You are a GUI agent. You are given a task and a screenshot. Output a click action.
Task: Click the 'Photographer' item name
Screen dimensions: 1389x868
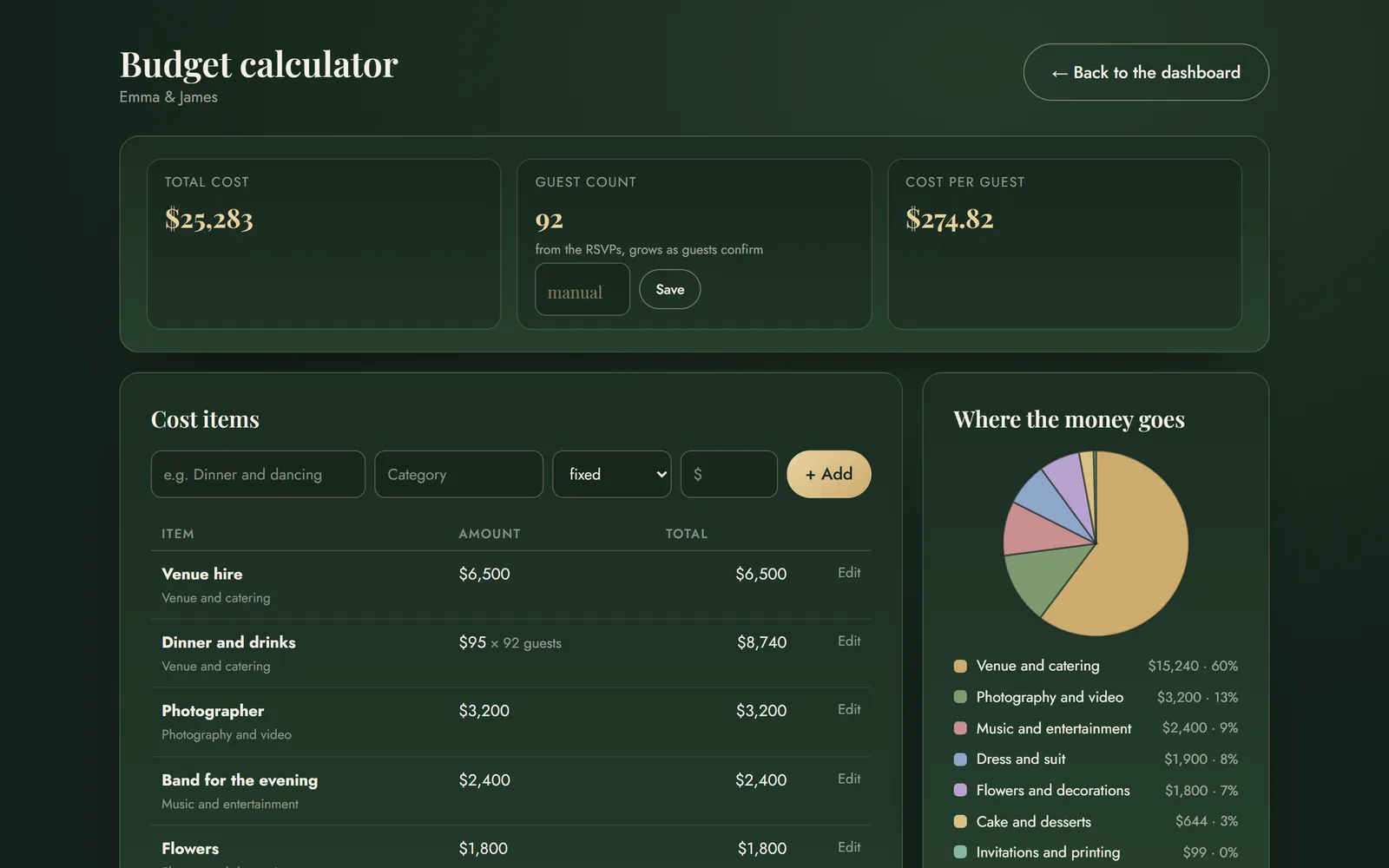(x=213, y=711)
